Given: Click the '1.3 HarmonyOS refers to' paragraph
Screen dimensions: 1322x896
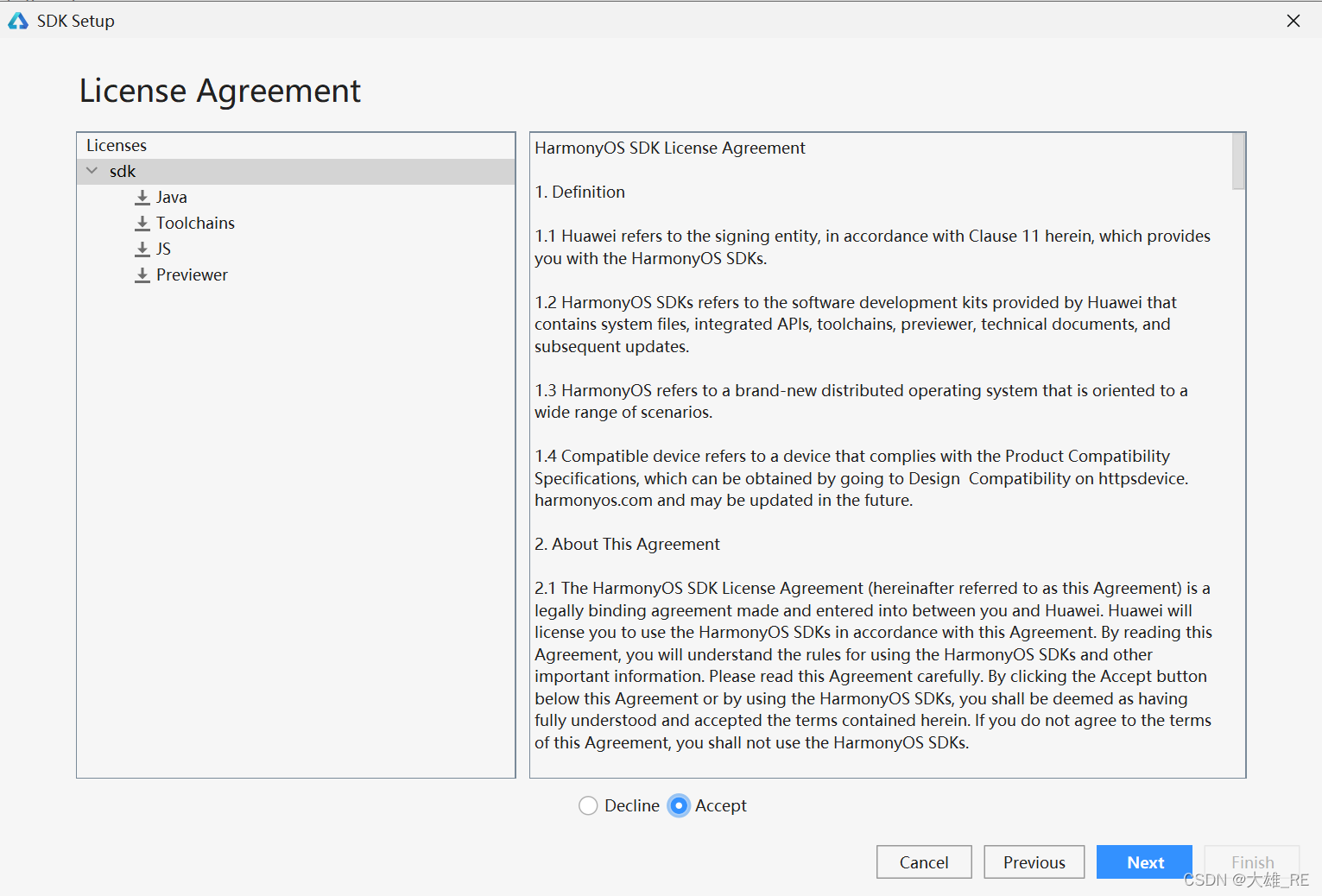Looking at the screenshot, I should pyautogui.click(x=861, y=401).
